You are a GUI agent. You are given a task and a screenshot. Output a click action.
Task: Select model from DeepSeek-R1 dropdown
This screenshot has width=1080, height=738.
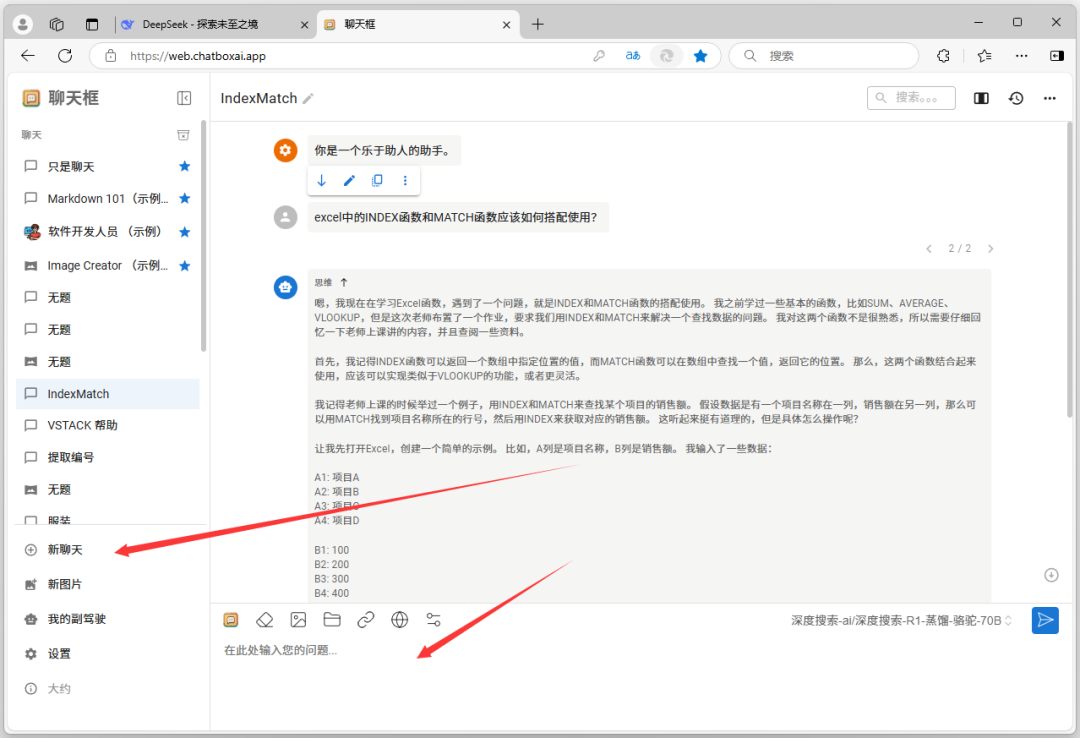point(902,620)
